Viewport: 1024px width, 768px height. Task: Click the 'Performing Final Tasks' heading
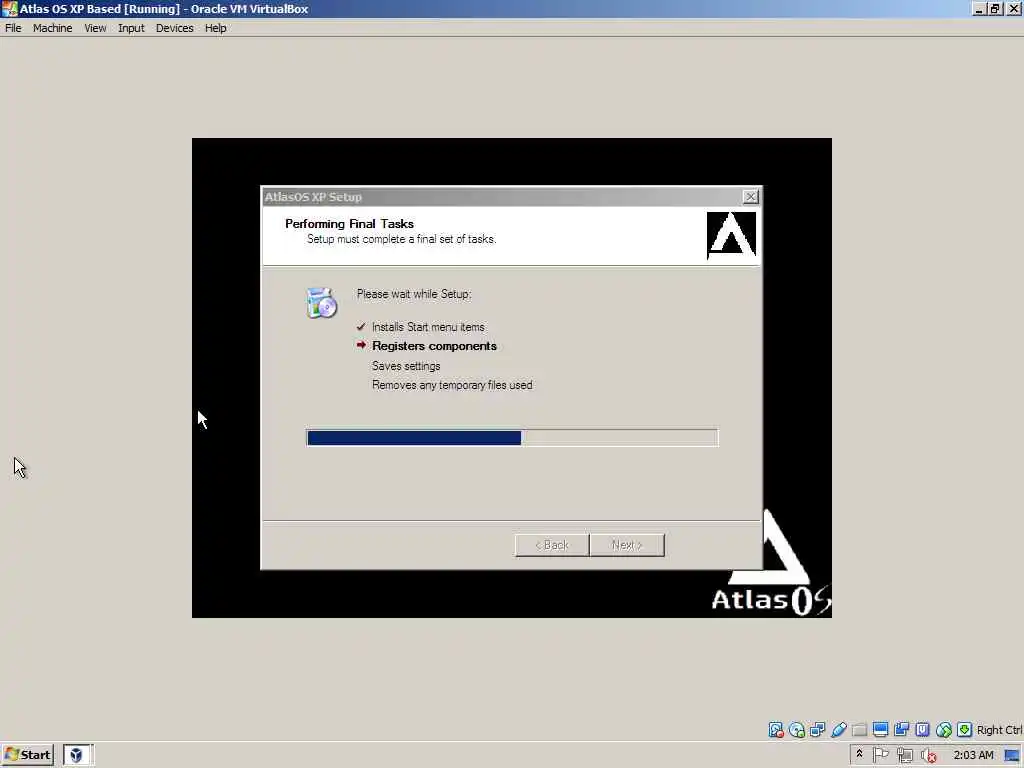tap(349, 224)
